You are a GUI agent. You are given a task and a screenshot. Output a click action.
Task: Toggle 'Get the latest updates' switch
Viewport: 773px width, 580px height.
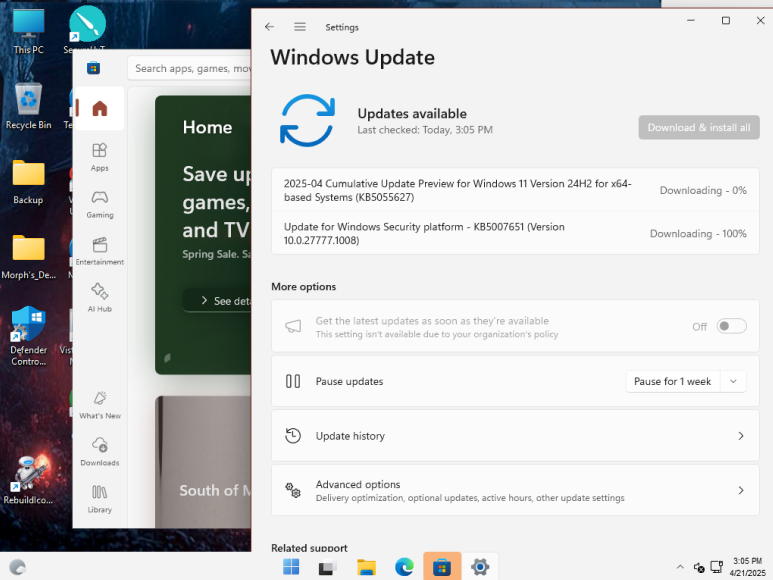pyautogui.click(x=731, y=326)
